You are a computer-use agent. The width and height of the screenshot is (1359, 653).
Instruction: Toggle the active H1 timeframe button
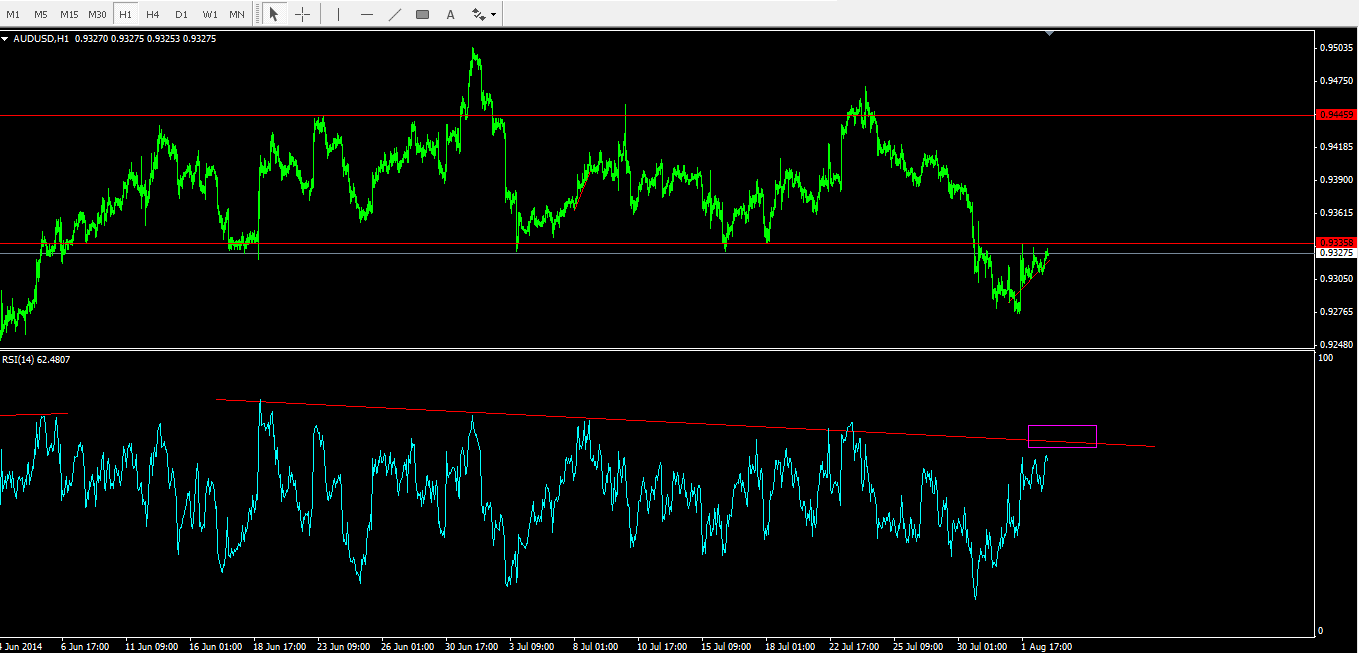click(x=126, y=14)
